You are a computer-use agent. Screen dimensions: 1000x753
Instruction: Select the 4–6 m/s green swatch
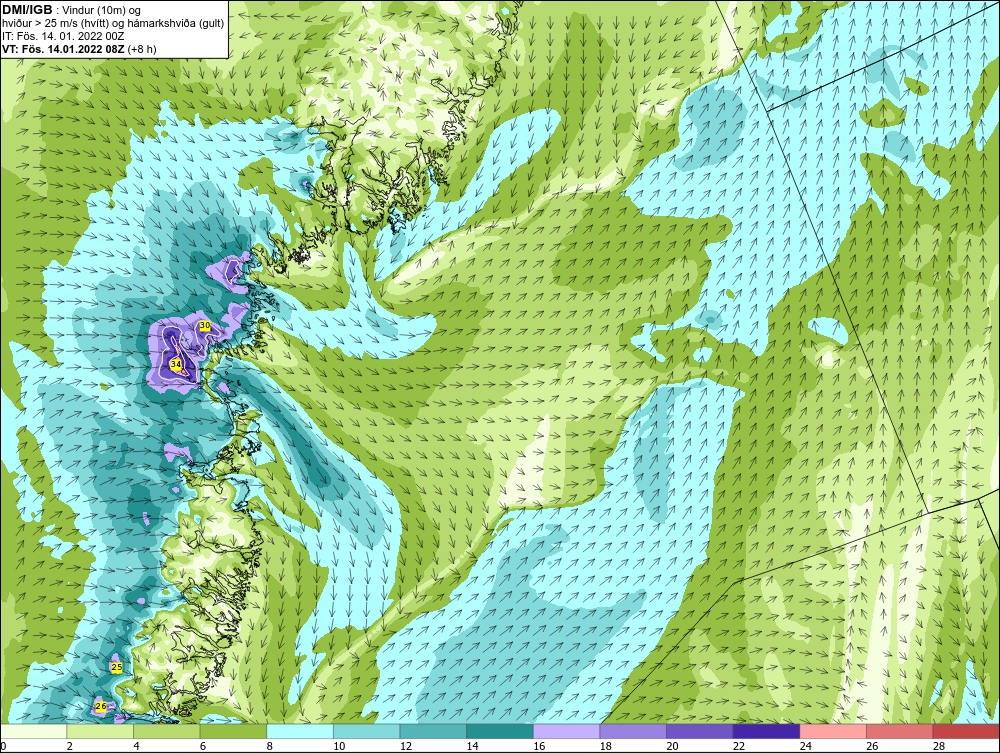point(166,731)
